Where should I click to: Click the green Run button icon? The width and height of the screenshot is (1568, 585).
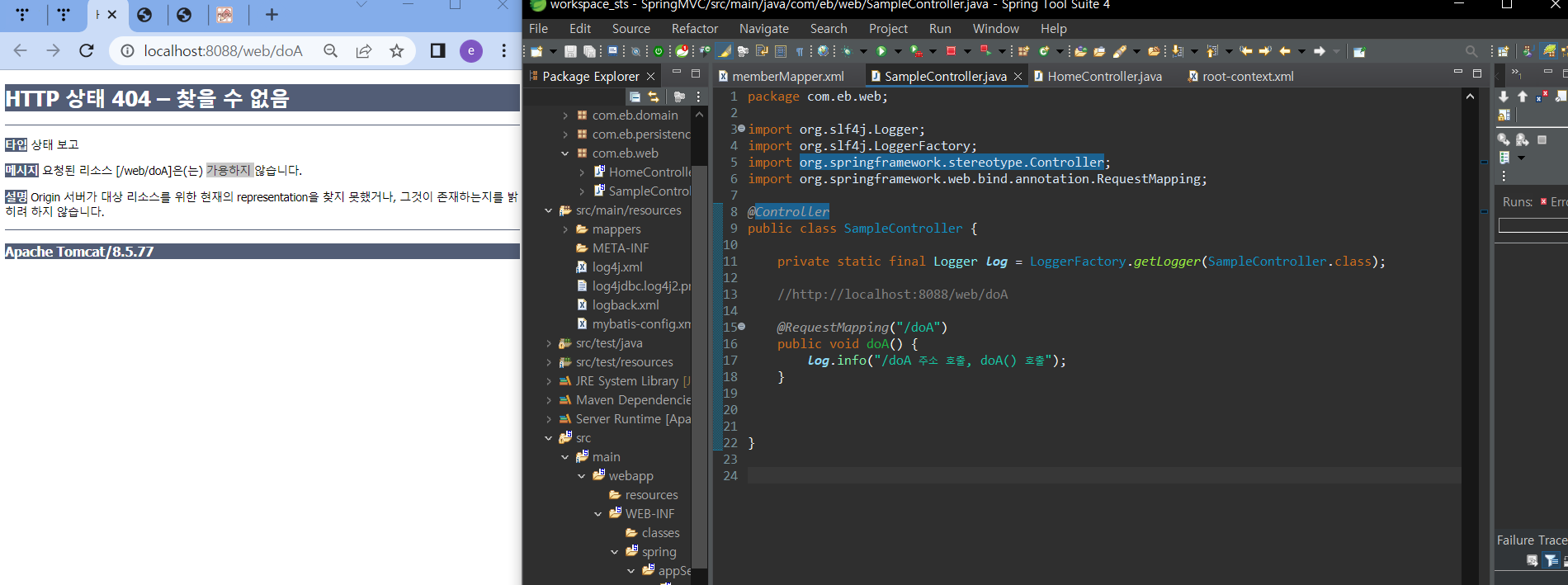882,51
